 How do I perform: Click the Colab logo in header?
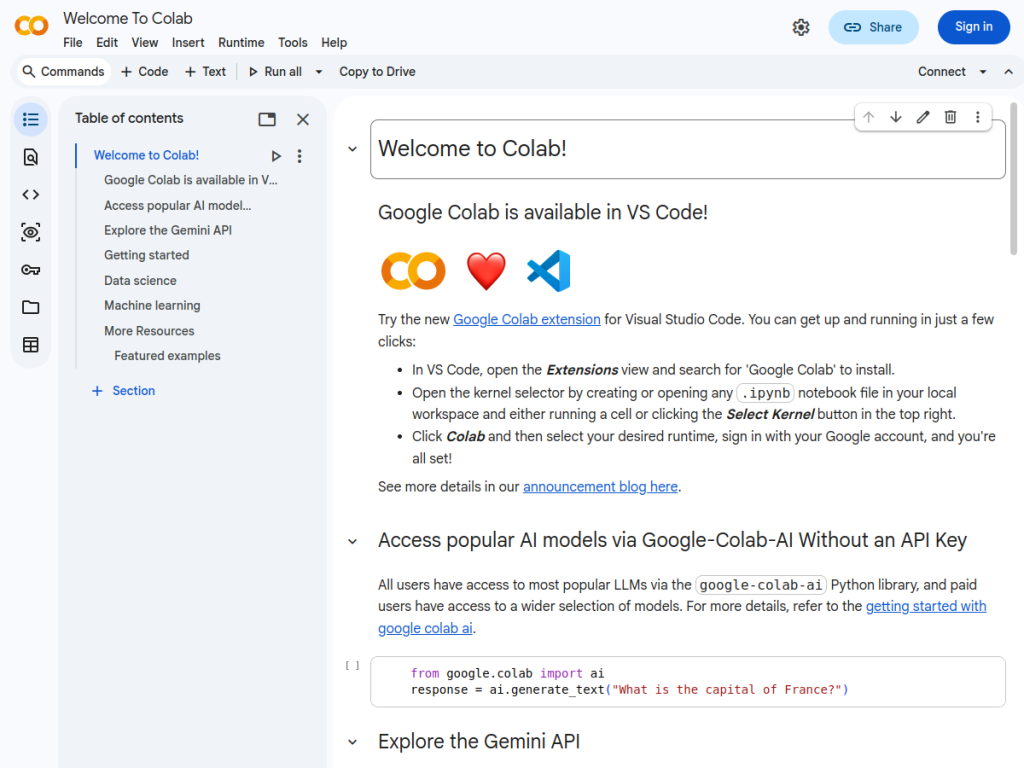pos(31,26)
